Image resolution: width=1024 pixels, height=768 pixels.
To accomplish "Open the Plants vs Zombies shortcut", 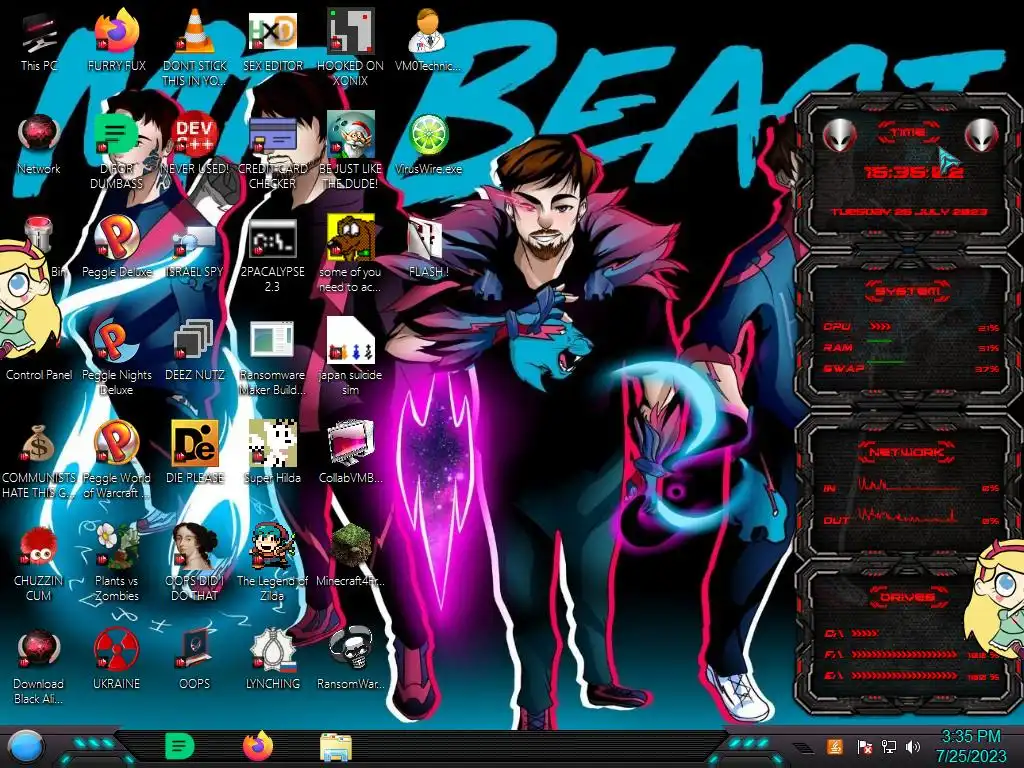I will [x=117, y=562].
